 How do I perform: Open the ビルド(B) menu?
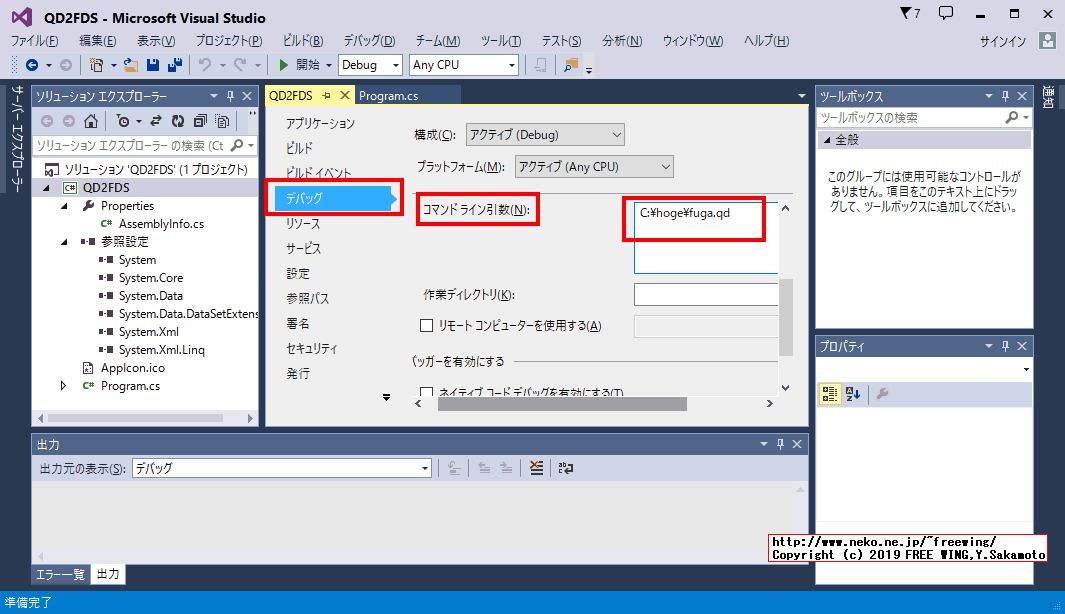pos(303,41)
